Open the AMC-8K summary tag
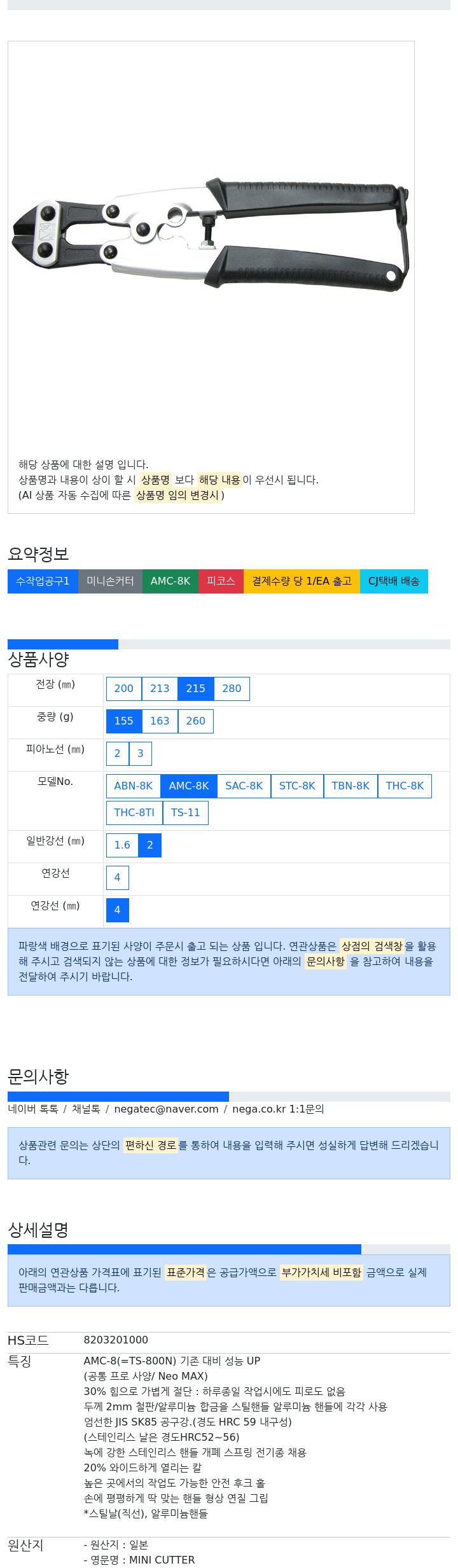The height and width of the screenshot is (1568, 458). click(170, 581)
